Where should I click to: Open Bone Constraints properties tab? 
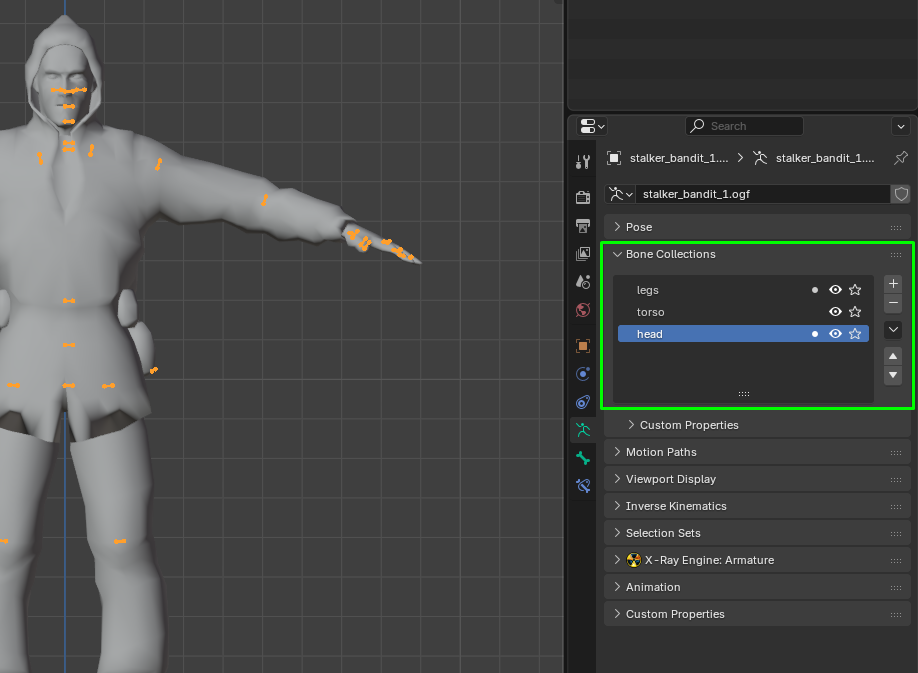pyautogui.click(x=583, y=486)
